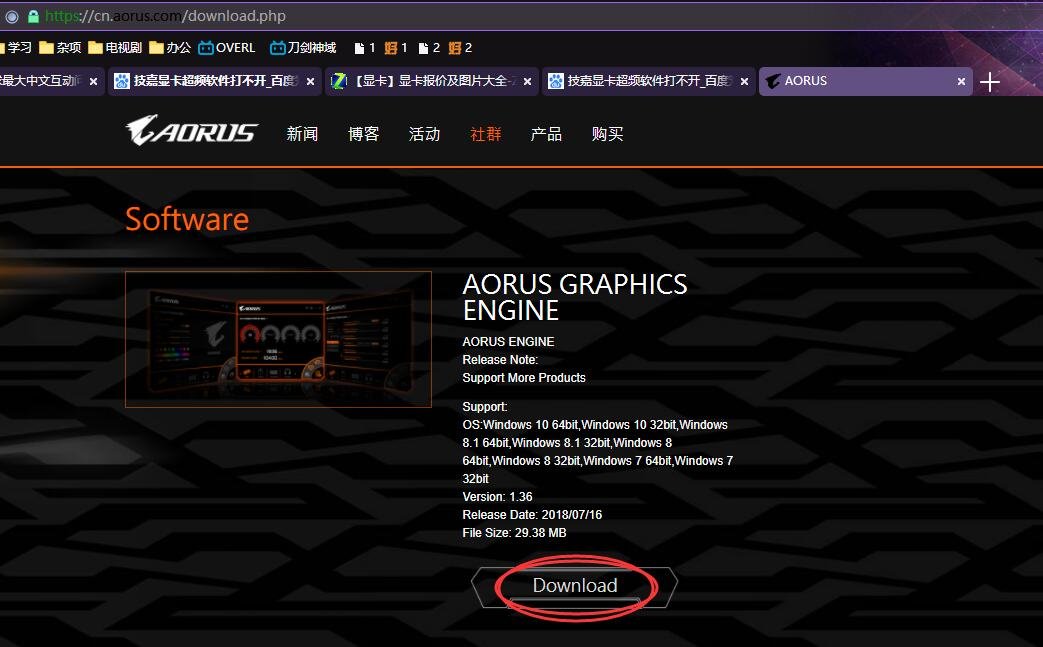Viewport: 1043px width, 647px height.
Task: Click the File Size: 29.38 MB text
Action: click(514, 533)
